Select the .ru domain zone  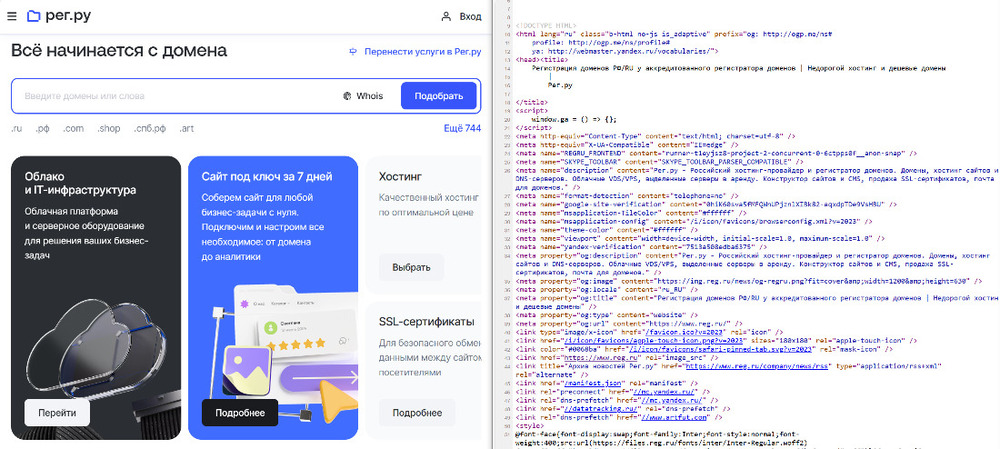(17, 129)
